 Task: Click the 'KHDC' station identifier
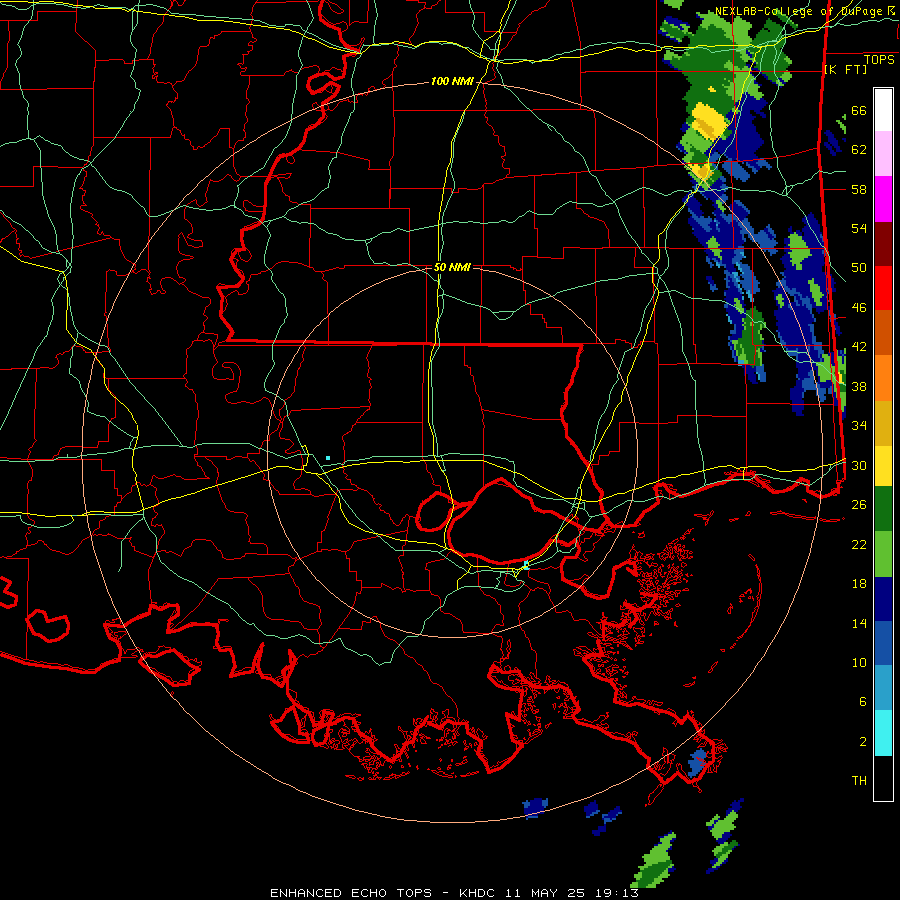coord(479,893)
